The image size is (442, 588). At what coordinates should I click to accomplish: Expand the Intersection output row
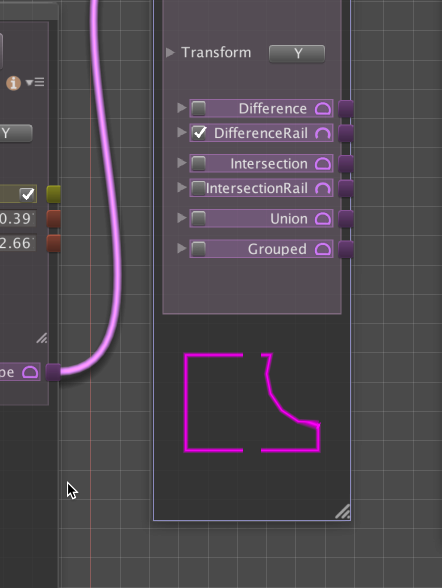point(182,163)
